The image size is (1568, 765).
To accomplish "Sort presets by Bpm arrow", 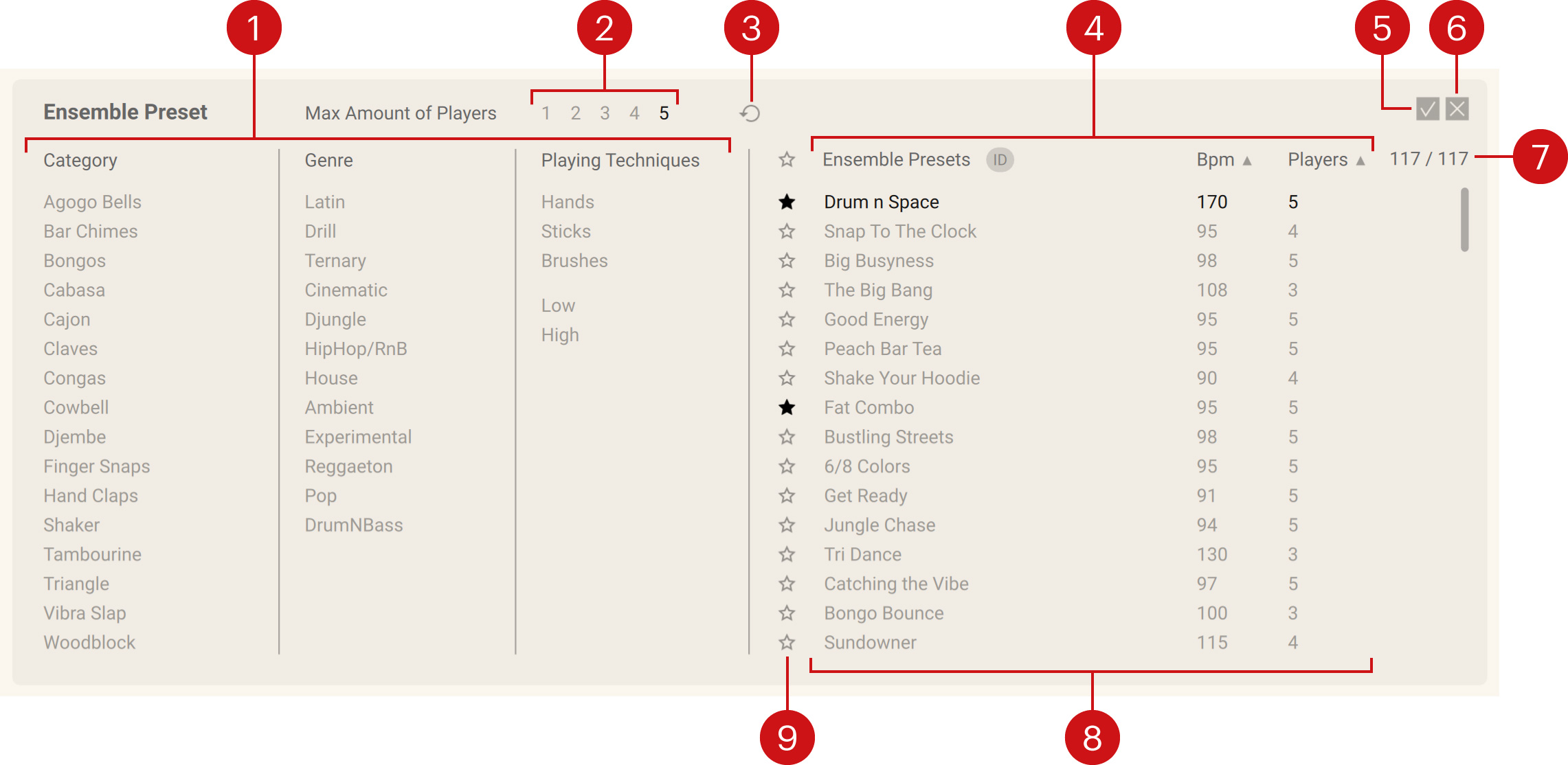I will click(1247, 161).
